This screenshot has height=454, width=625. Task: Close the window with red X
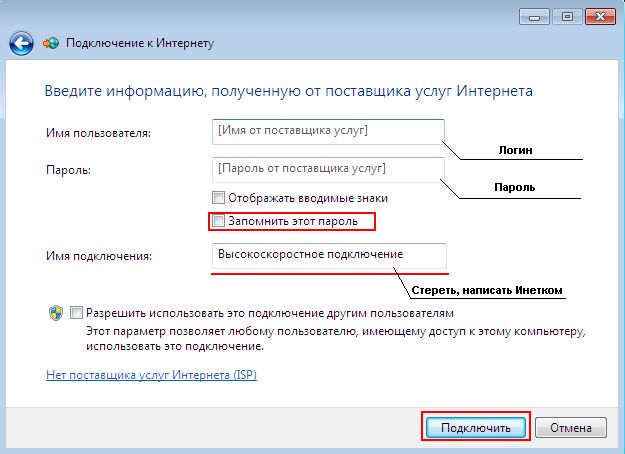(600, 17)
